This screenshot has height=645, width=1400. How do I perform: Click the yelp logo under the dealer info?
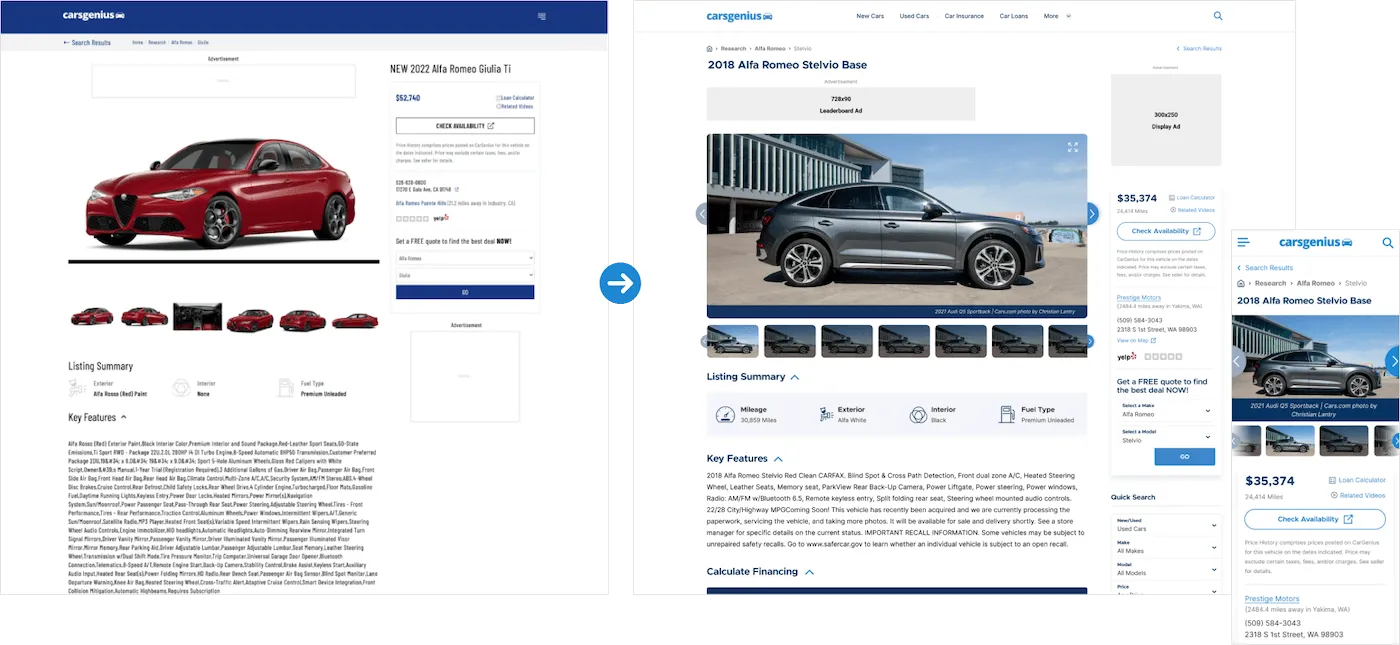[x=1126, y=356]
